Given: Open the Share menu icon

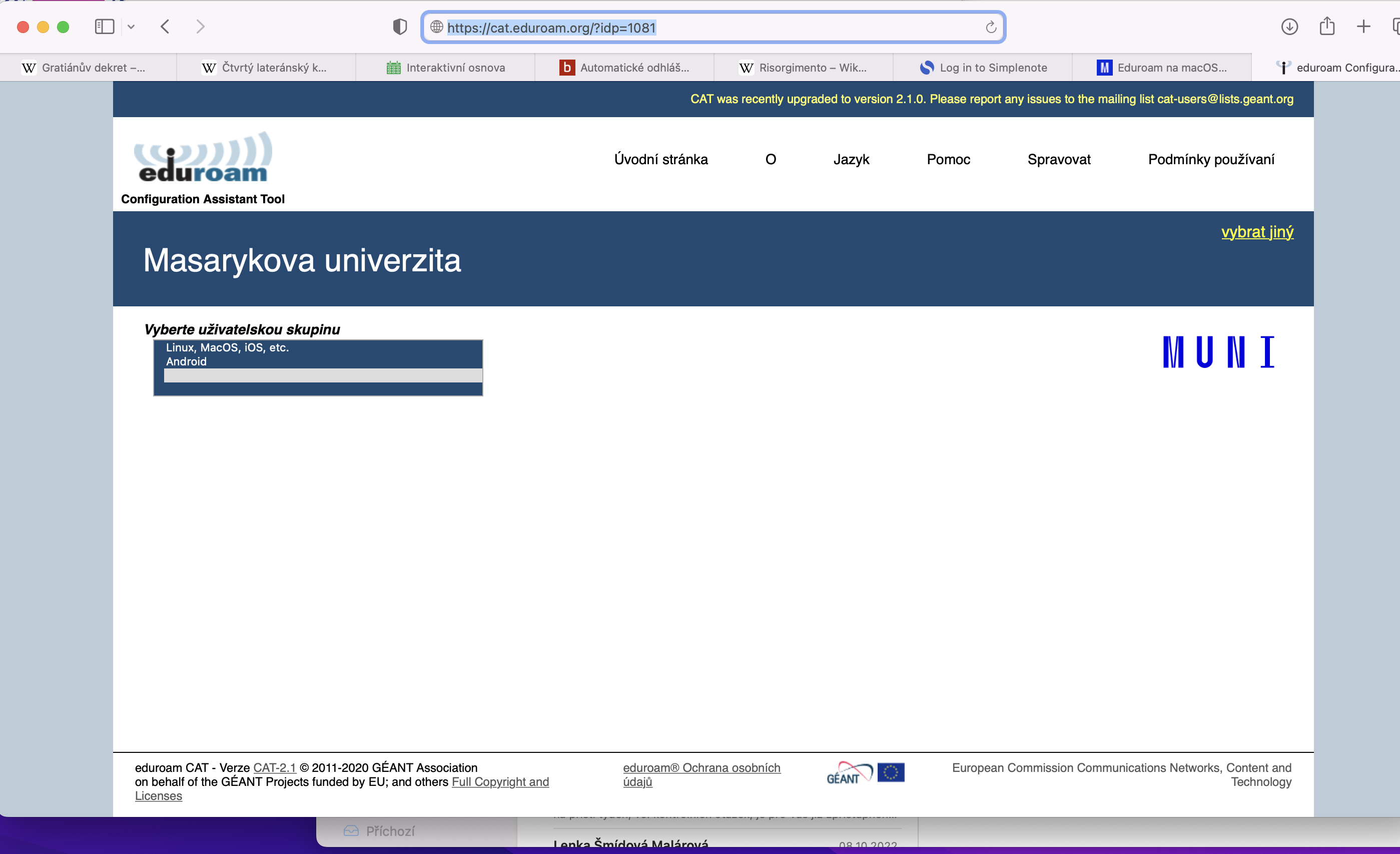Looking at the screenshot, I should click(1327, 26).
